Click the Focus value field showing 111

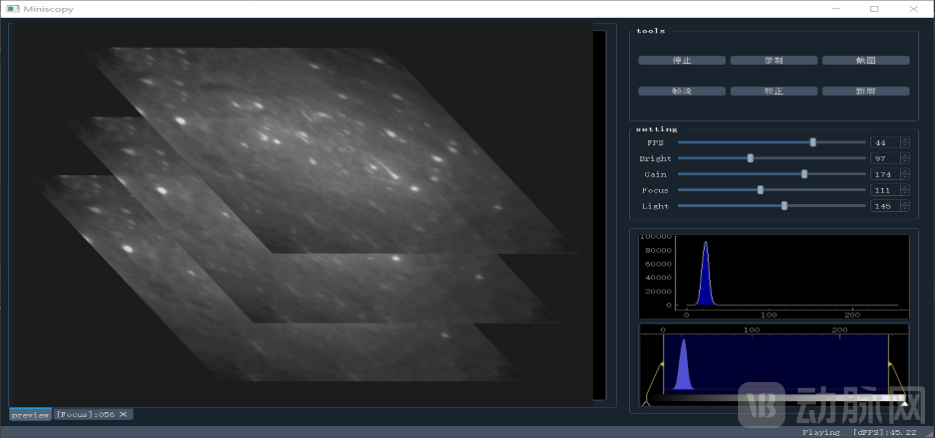[x=884, y=190]
